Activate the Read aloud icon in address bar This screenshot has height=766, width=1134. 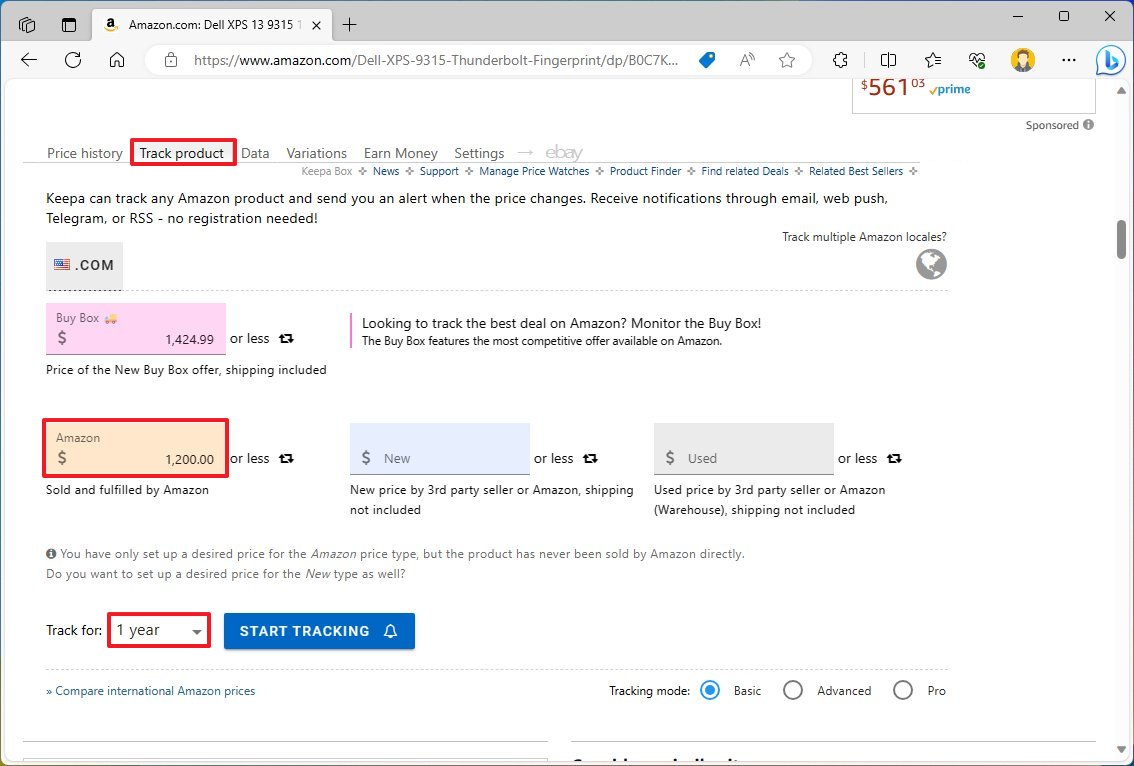point(747,60)
